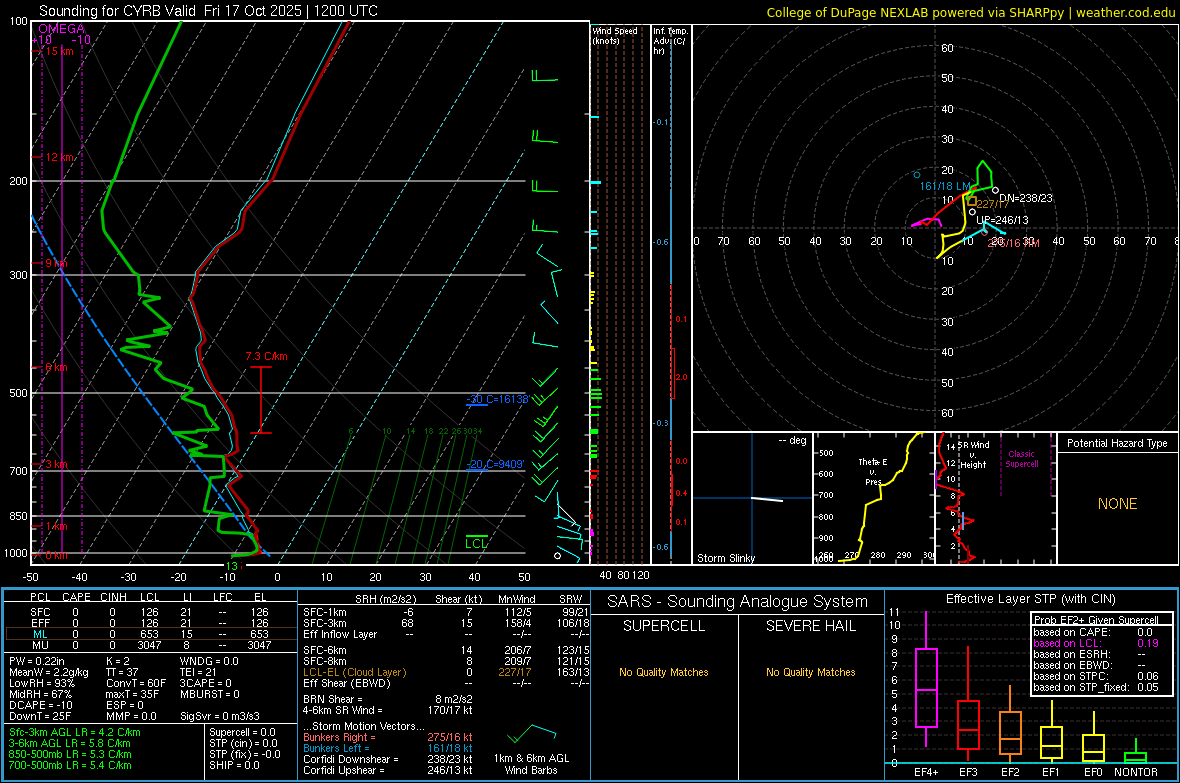
Task: Click the 'MeanW = 2.2g/kg' value
Action: [x=48, y=672]
